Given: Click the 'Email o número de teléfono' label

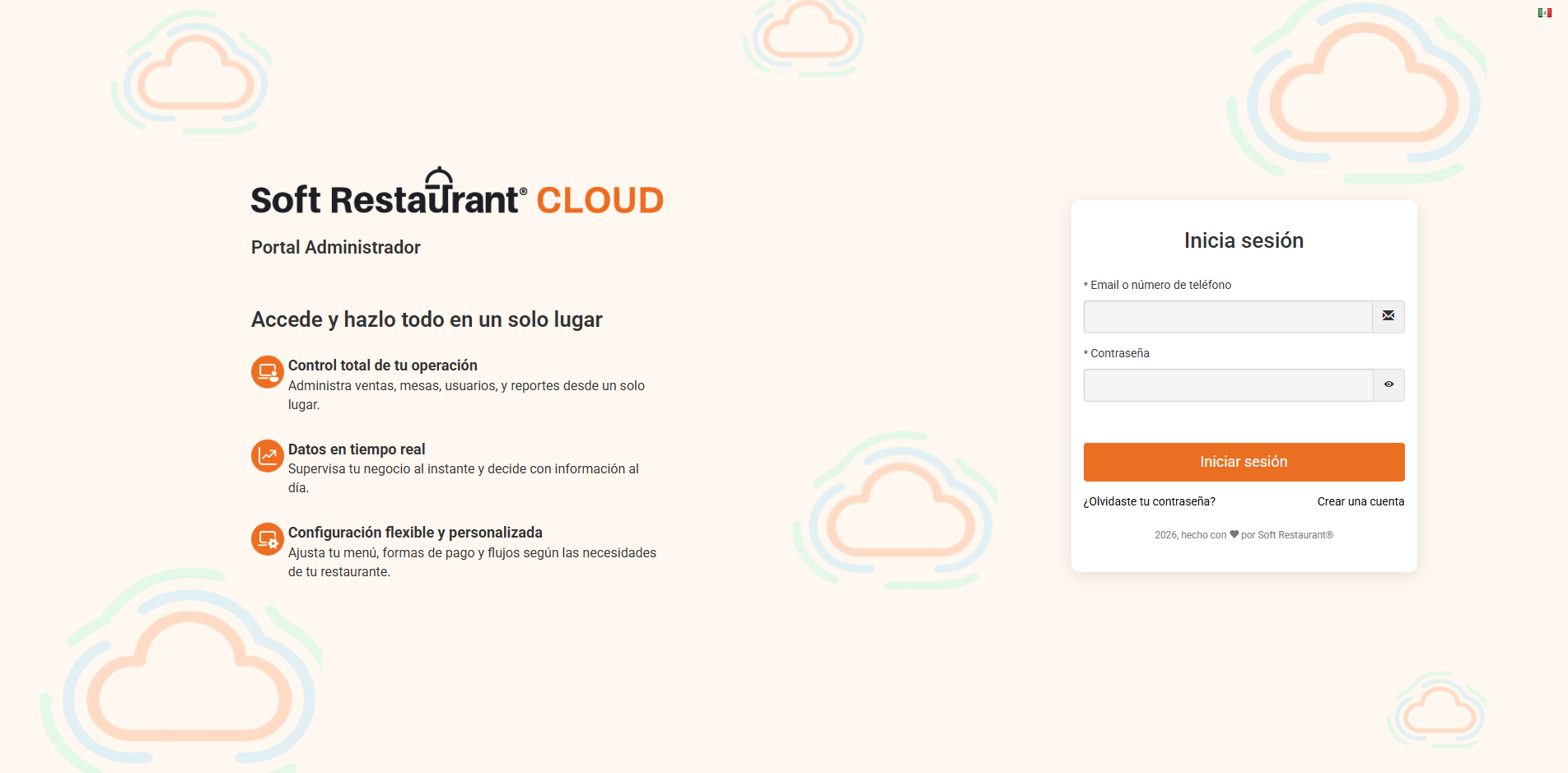Looking at the screenshot, I should point(1158,285).
